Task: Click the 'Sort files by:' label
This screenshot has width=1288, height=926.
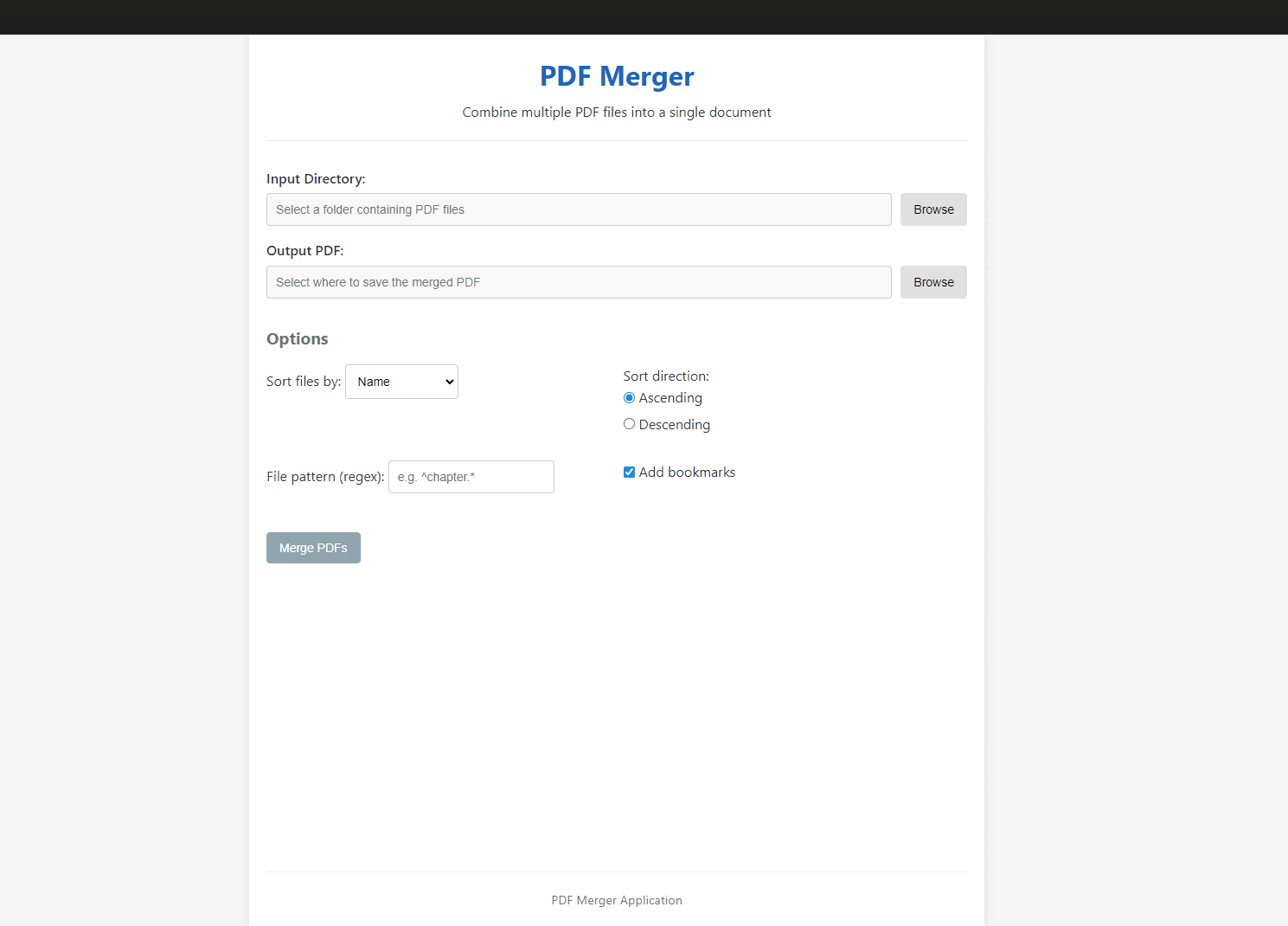Action: pos(304,382)
